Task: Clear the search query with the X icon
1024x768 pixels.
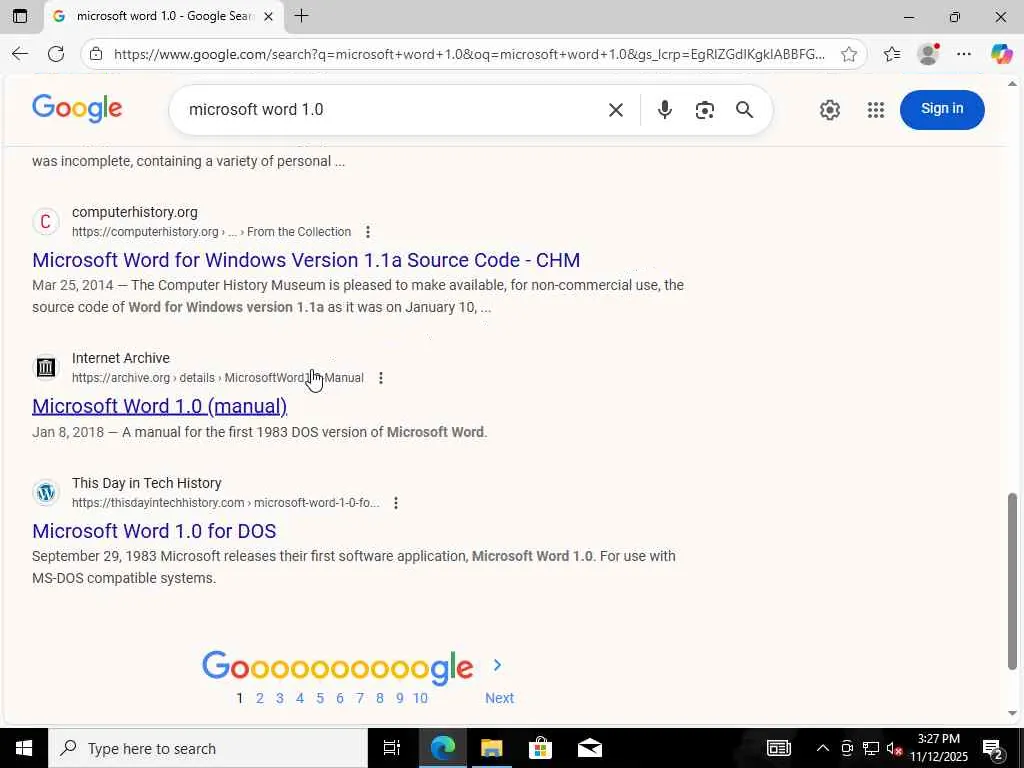Action: pyautogui.click(x=616, y=110)
